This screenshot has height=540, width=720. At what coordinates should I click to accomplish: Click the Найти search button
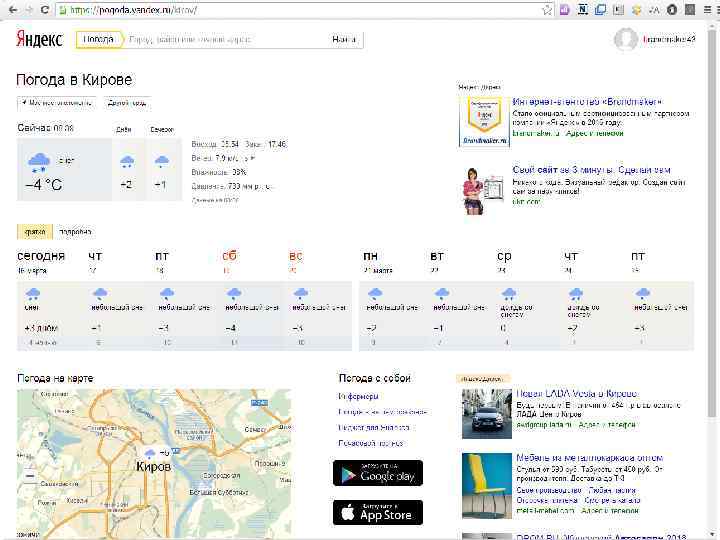344,39
